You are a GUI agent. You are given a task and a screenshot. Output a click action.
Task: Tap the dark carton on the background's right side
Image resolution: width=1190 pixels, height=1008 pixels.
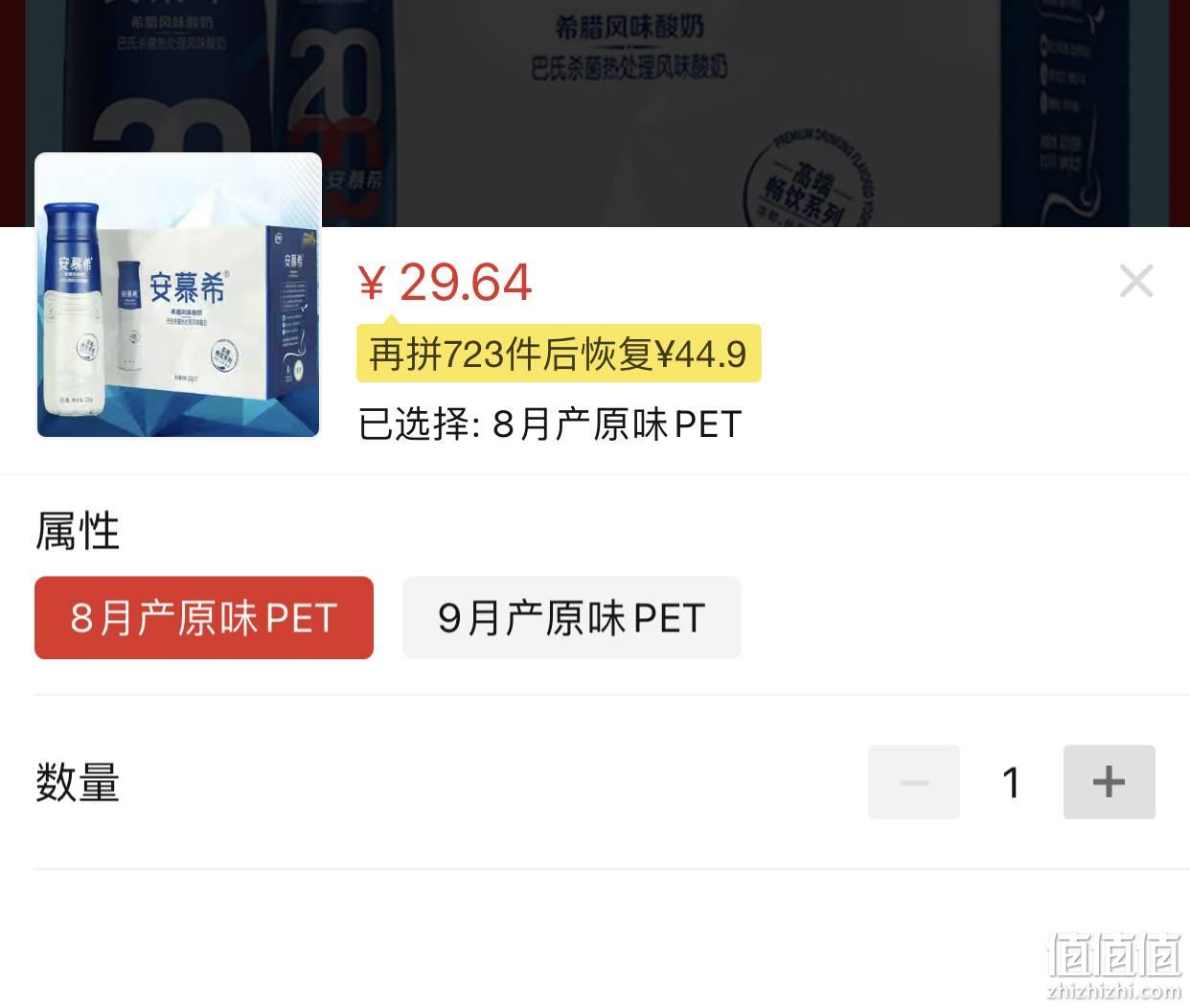point(1092,113)
